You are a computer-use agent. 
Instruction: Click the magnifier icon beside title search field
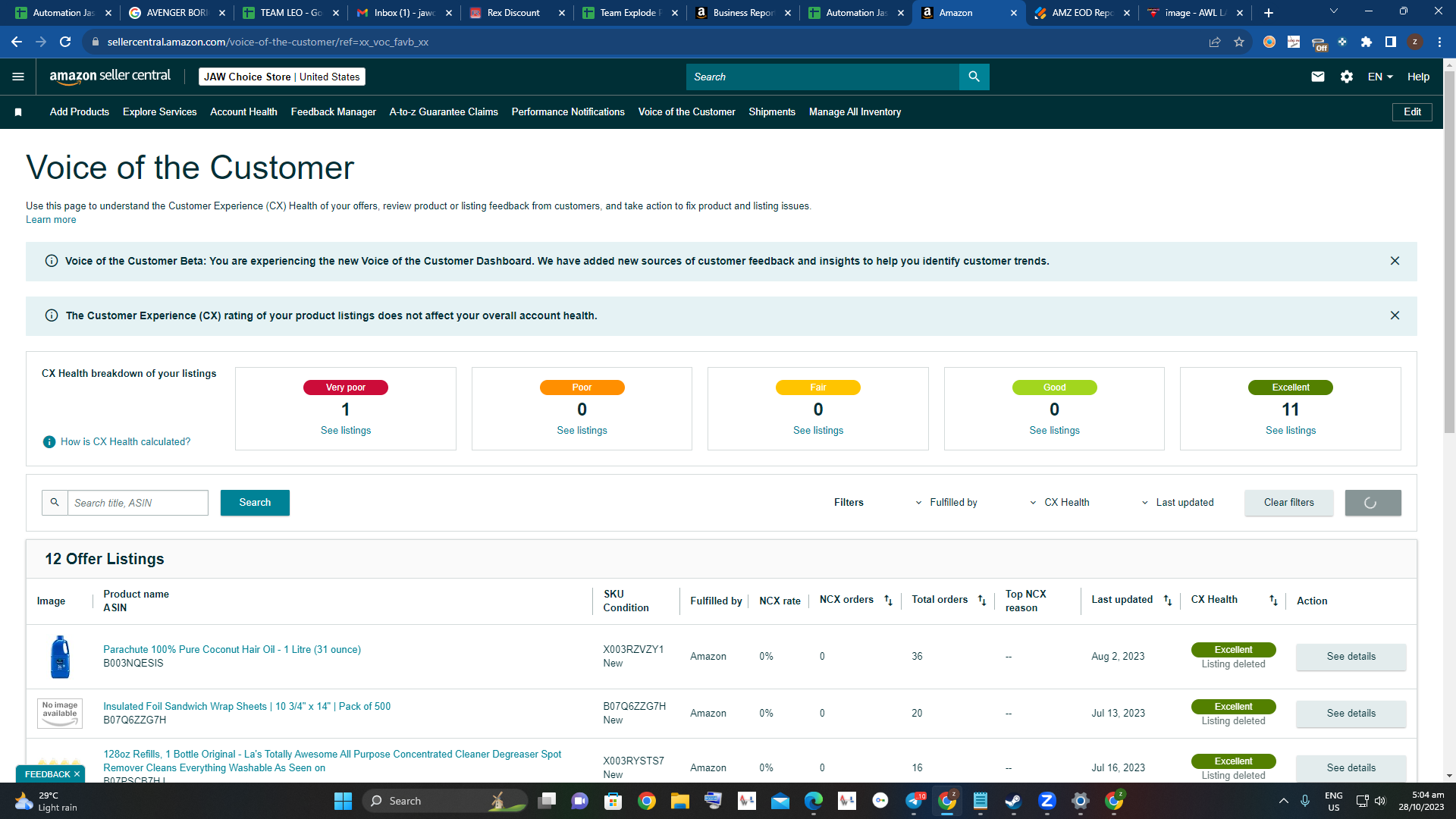click(55, 503)
